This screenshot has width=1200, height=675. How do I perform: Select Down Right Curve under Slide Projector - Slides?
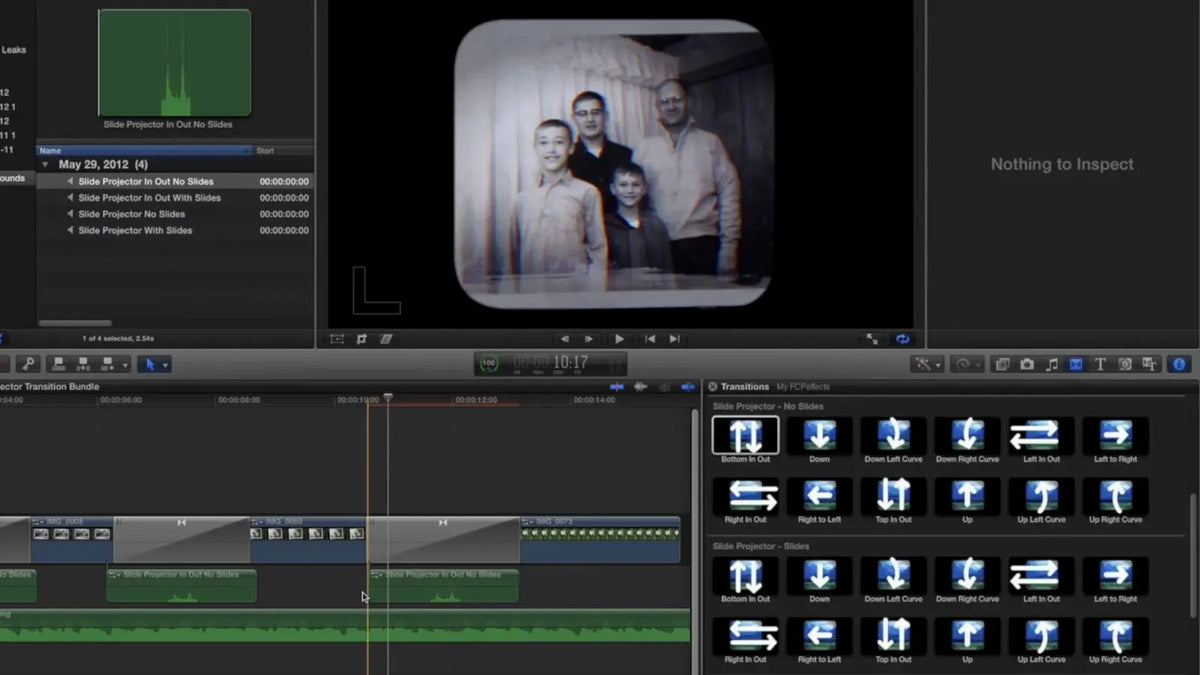tap(967, 575)
